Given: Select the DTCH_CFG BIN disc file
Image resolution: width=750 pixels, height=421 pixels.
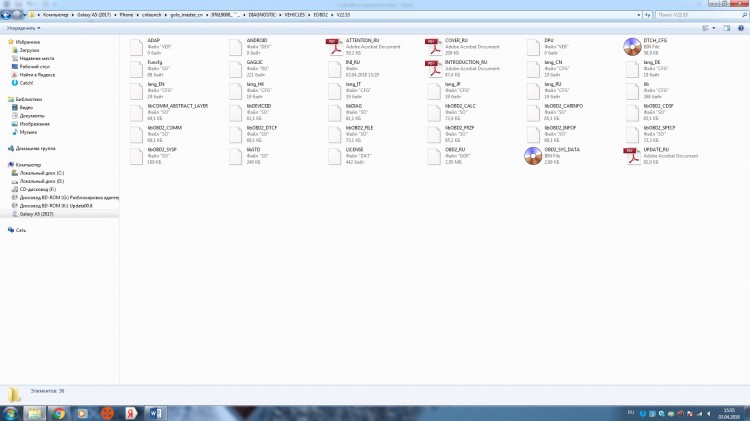Looking at the screenshot, I should (x=632, y=44).
